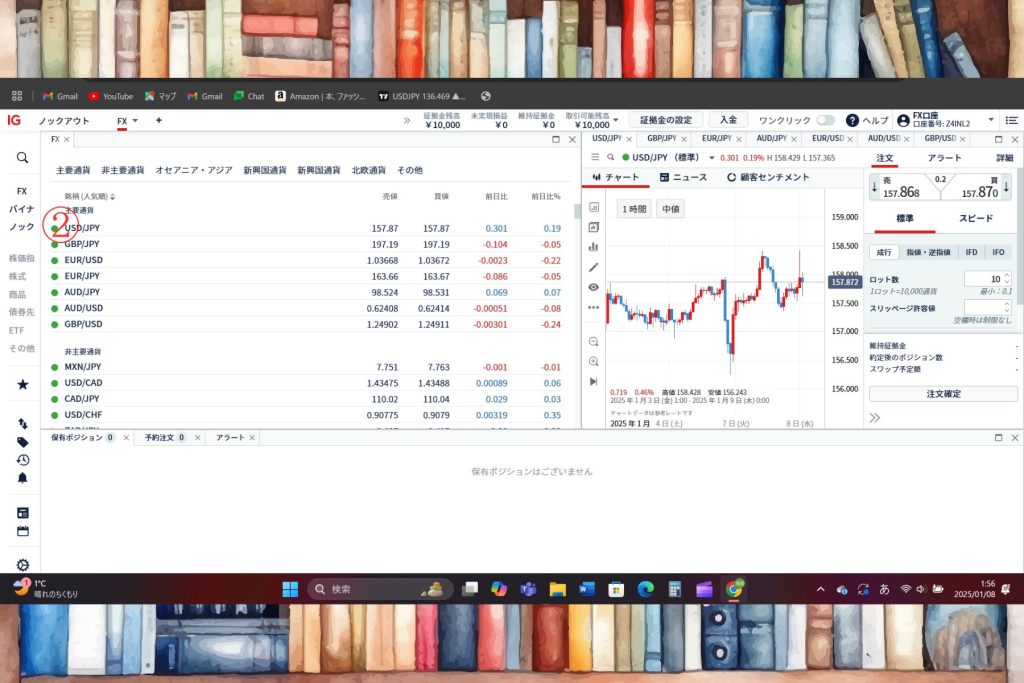Zoom in on the USD/JPY chart
Screen dimensions: 1024x683
coord(594,361)
